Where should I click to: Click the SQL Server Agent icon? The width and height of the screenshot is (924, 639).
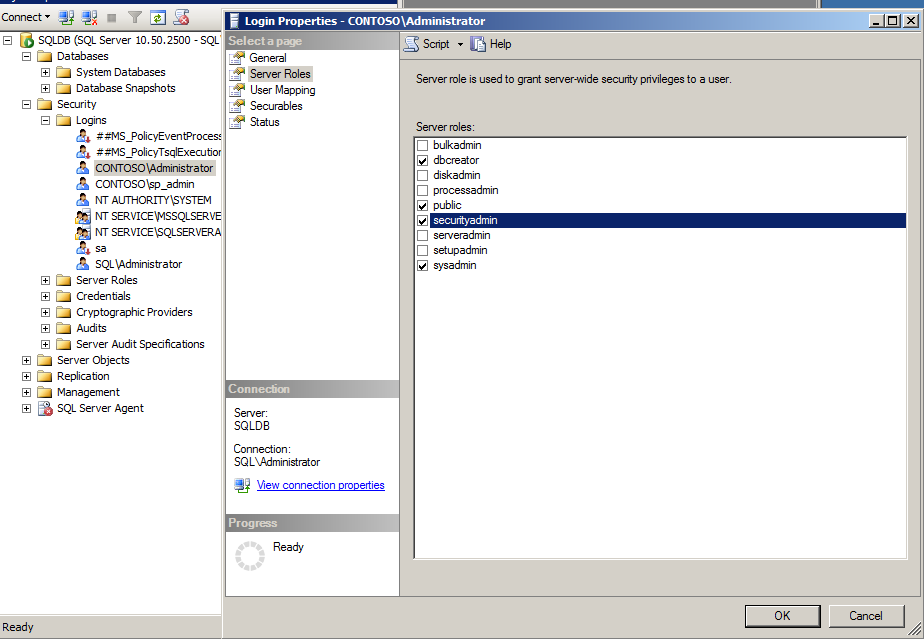(x=46, y=408)
